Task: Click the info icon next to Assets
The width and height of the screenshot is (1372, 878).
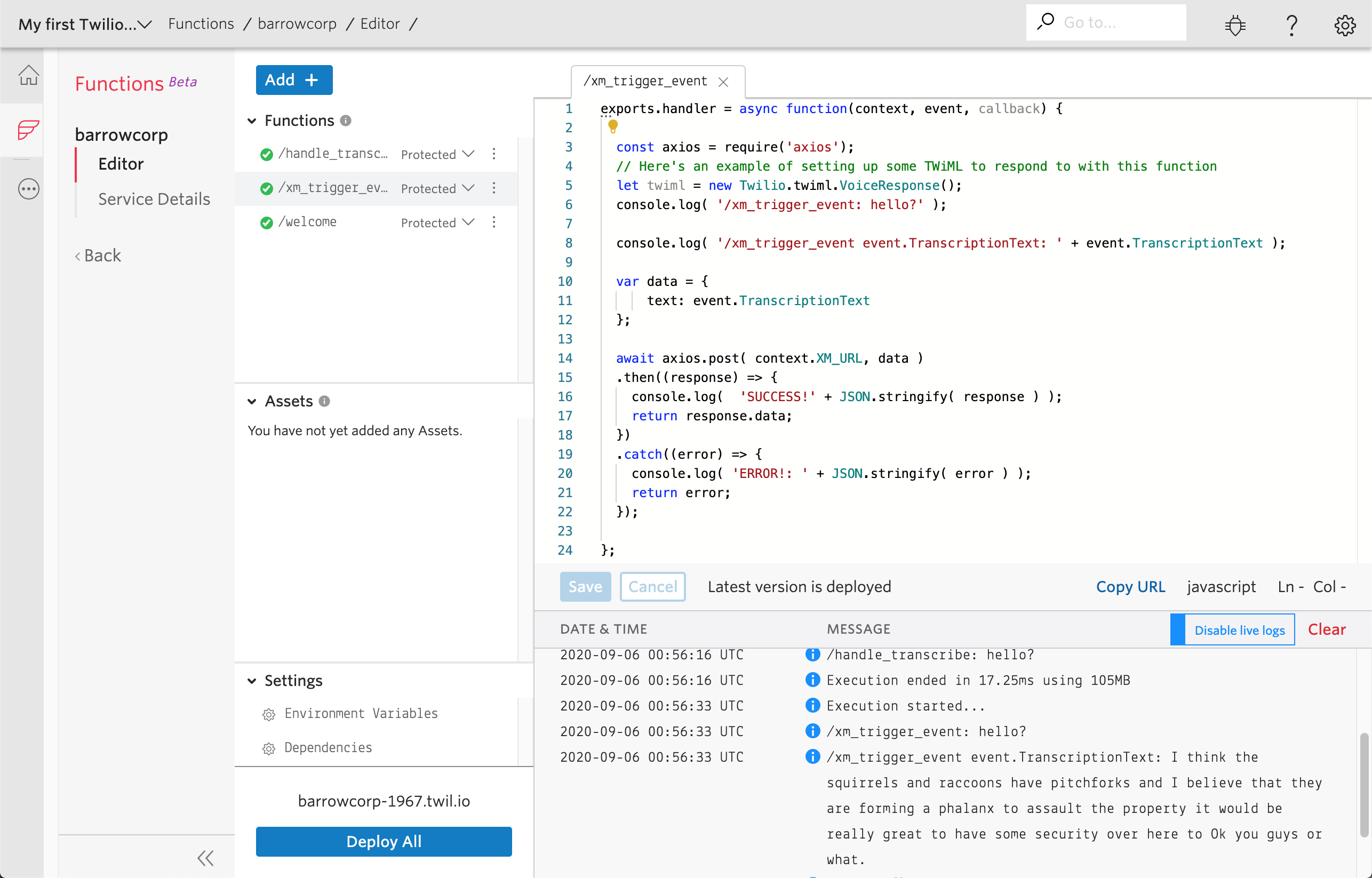Action: pos(324,401)
